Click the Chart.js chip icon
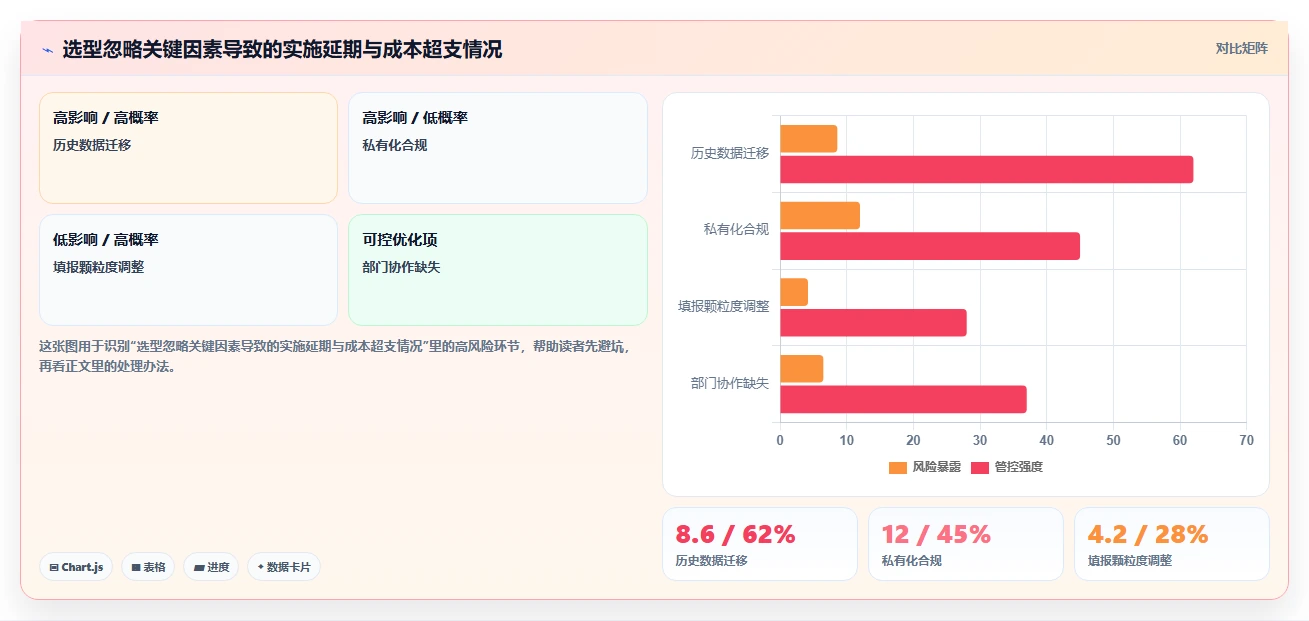1309x621 pixels. [x=54, y=567]
